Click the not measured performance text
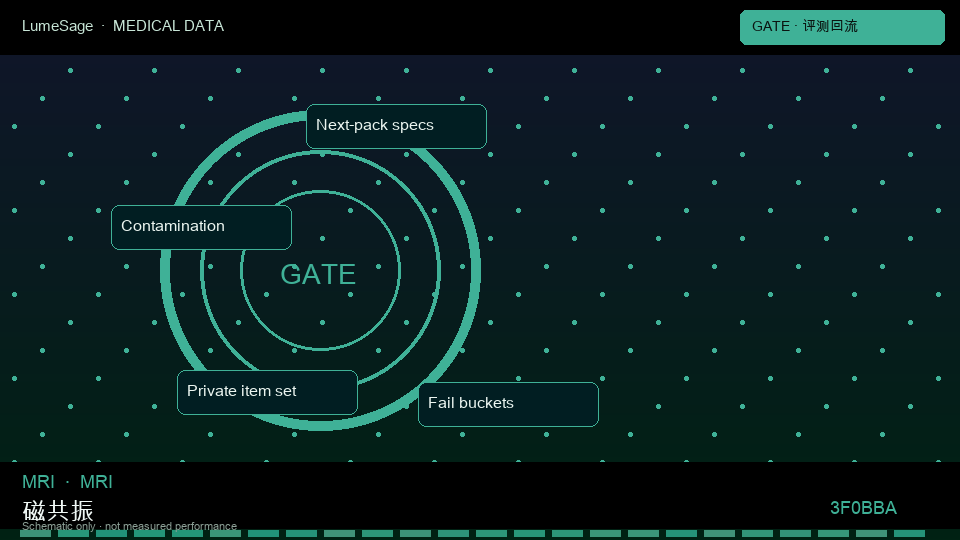Screen dimensions: 960x540 [x=171, y=526]
